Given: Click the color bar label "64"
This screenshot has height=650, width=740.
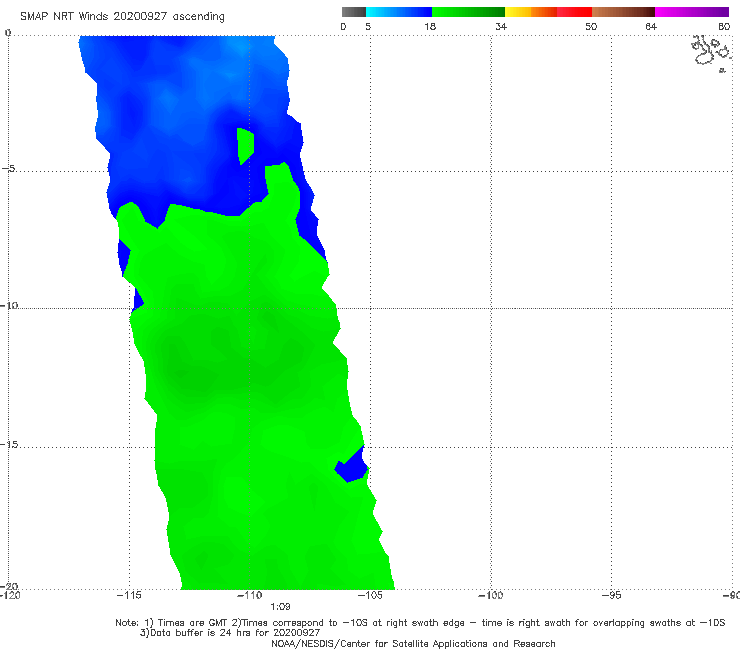Looking at the screenshot, I should pos(651,27).
